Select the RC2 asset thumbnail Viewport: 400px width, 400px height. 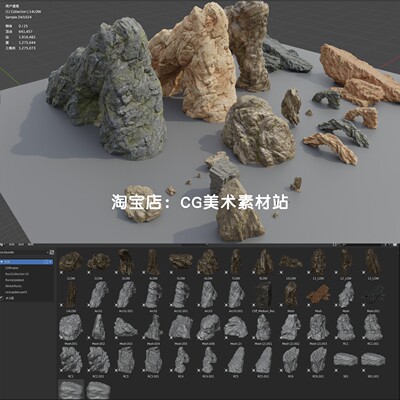point(71,360)
